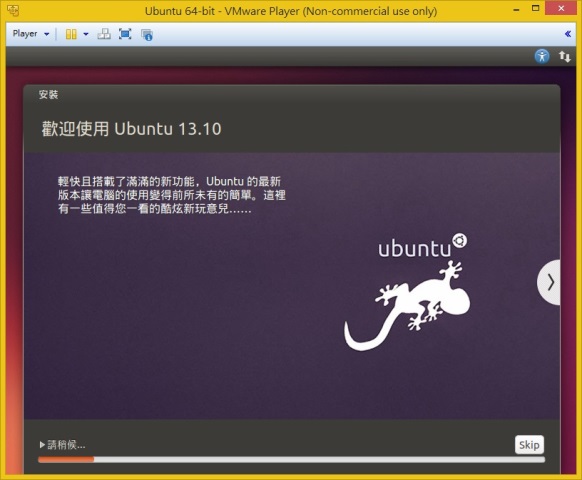This screenshot has height=480, width=582.
Task: Maximize the VMware Player window
Action: click(535, 8)
